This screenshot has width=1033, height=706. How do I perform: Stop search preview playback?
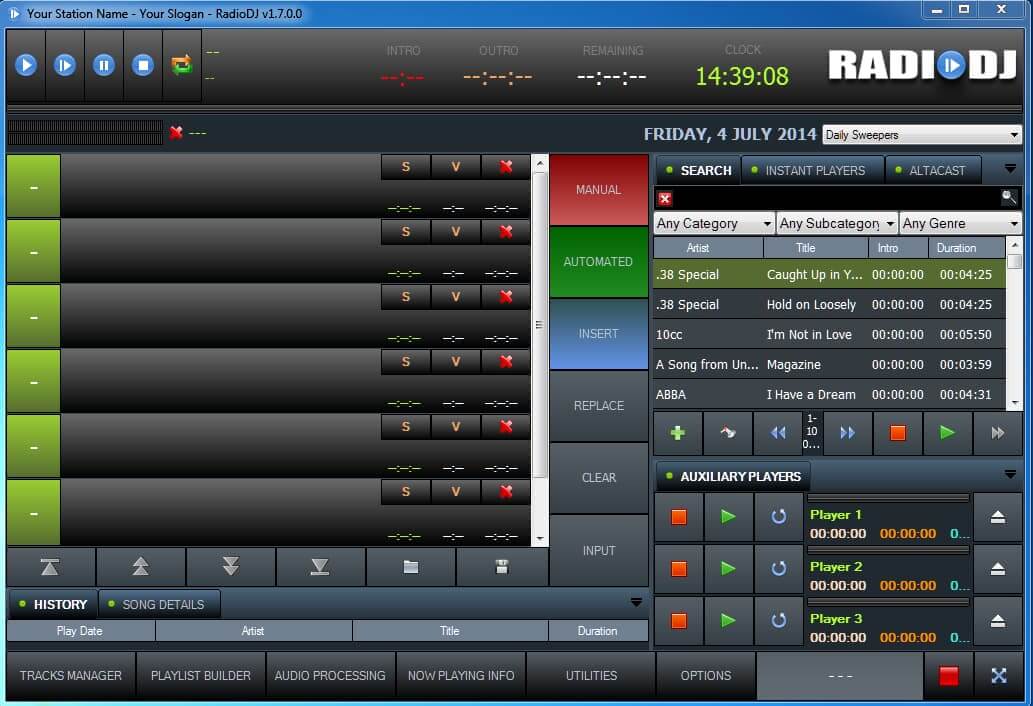tap(897, 433)
